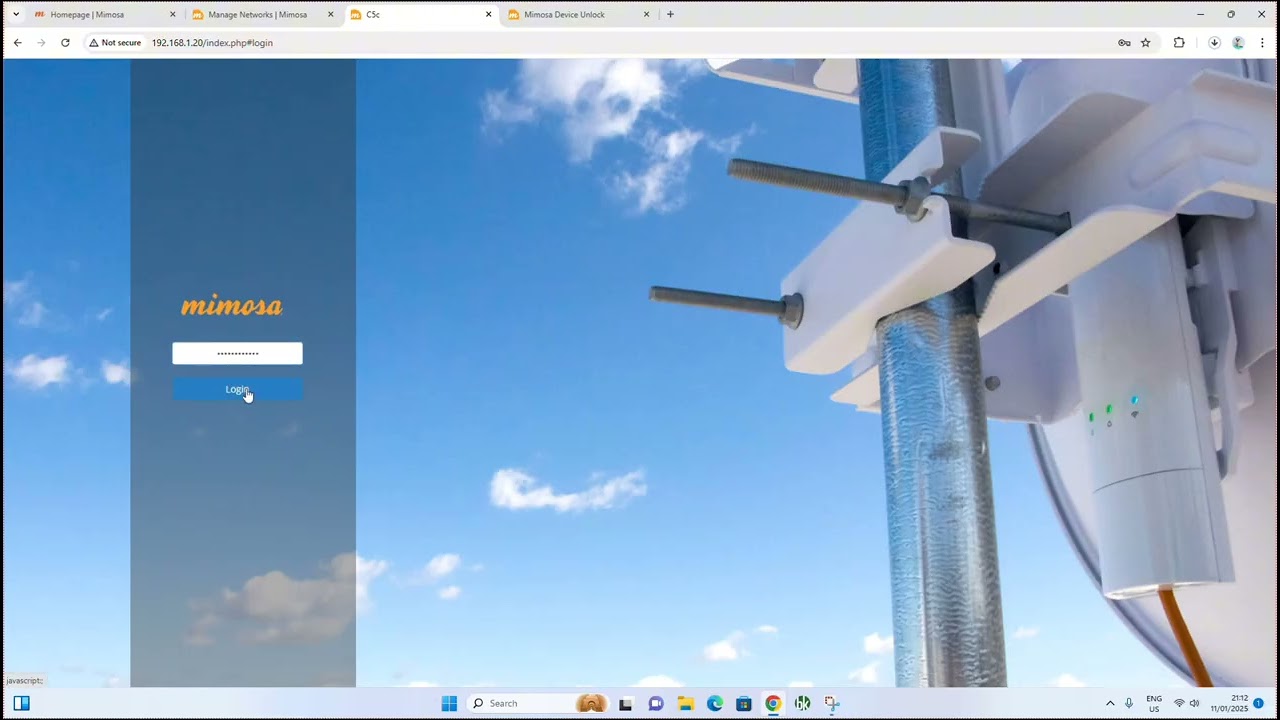Open network Wi-Fi tray icon
Viewport: 1280px width, 720px height.
tap(1179, 703)
